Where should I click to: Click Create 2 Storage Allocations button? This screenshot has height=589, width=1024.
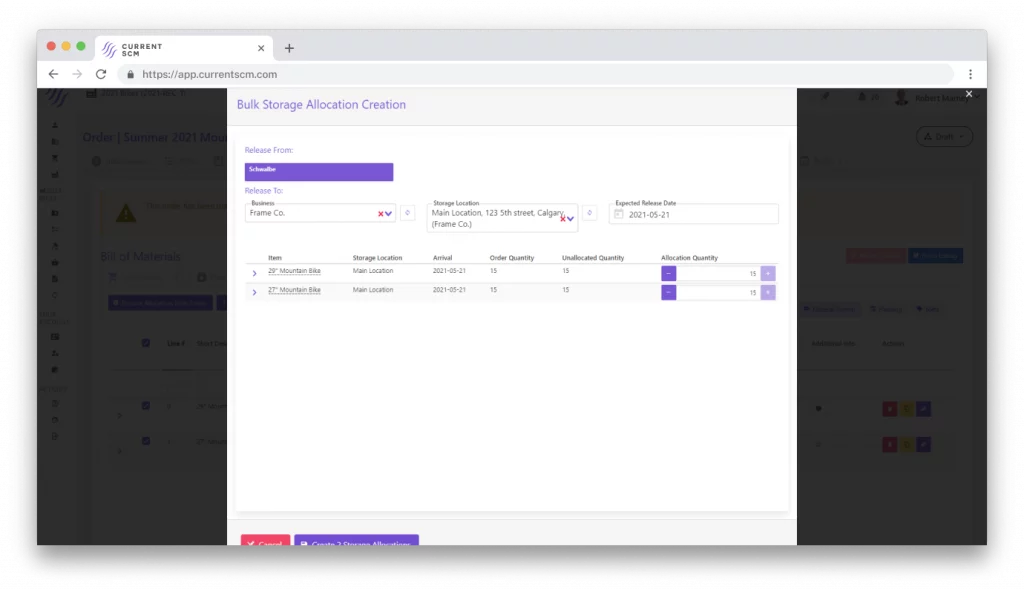click(x=356, y=541)
